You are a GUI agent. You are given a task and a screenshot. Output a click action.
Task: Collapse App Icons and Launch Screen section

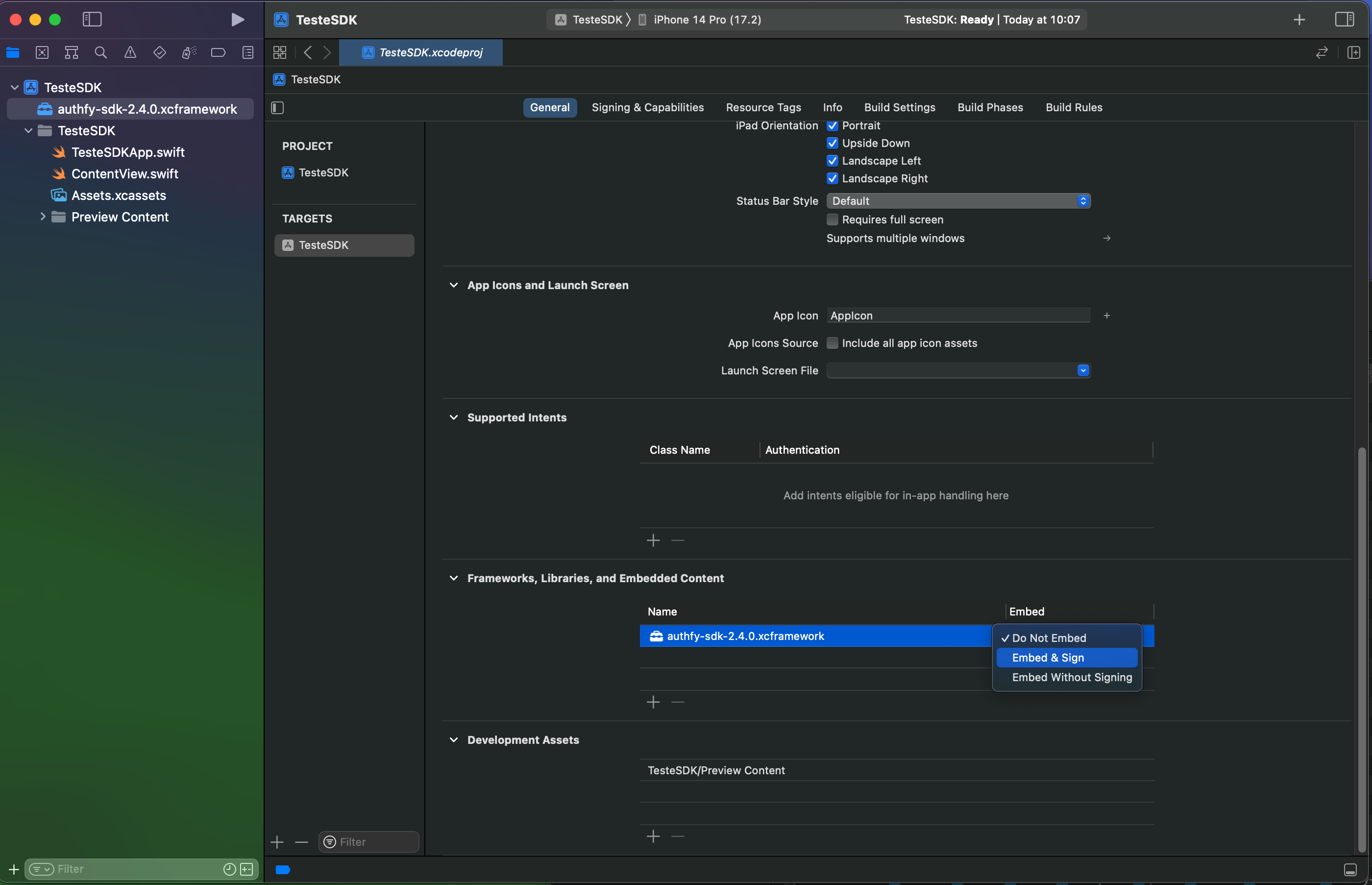pos(454,285)
